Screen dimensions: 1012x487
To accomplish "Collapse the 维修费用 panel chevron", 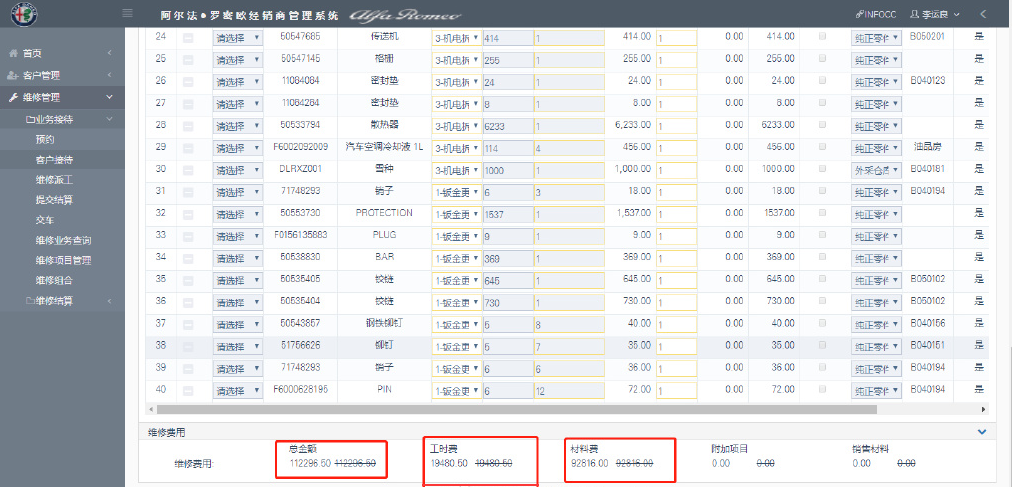I will pyautogui.click(x=982, y=432).
